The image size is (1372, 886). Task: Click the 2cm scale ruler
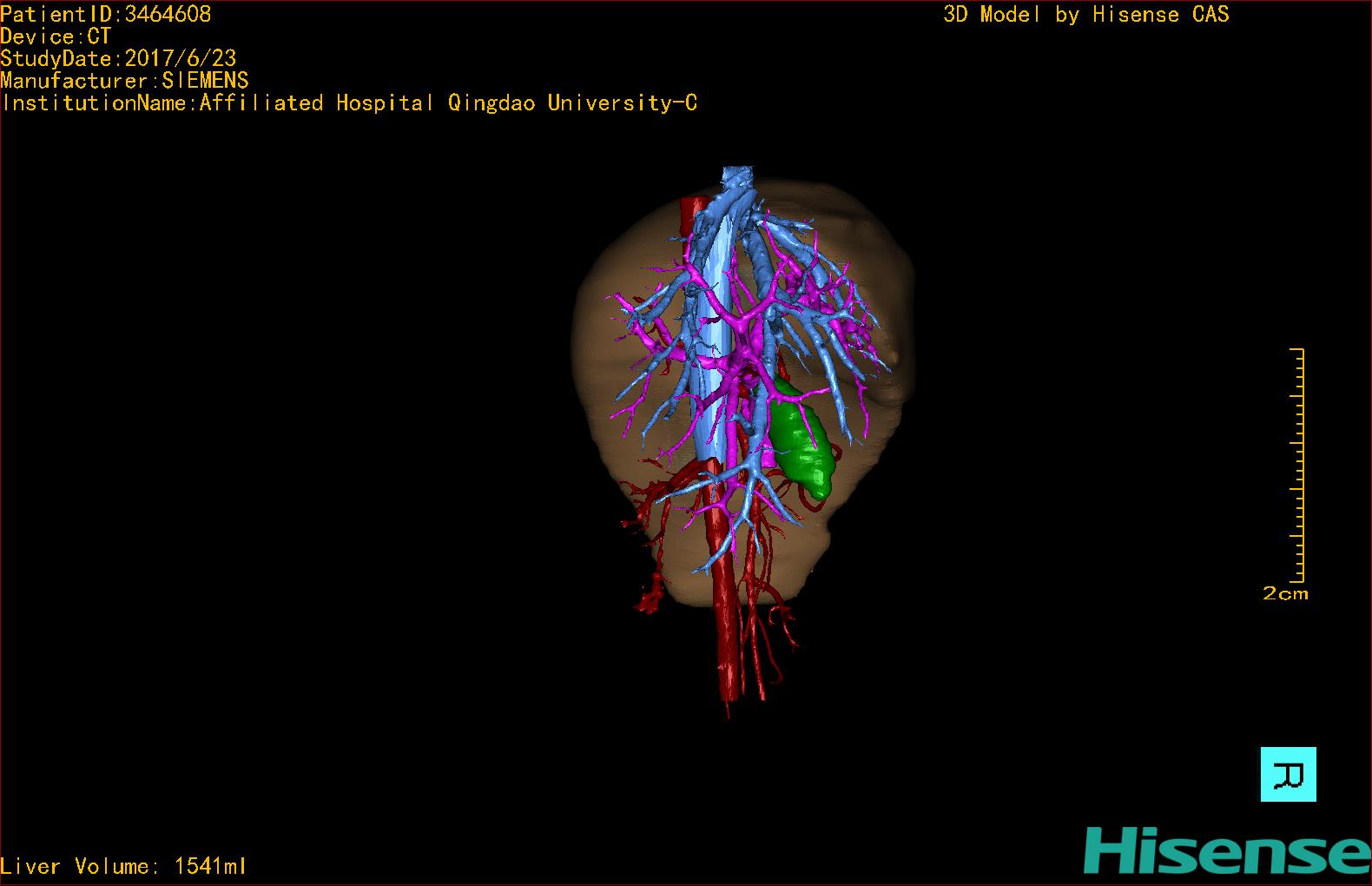point(1297,465)
